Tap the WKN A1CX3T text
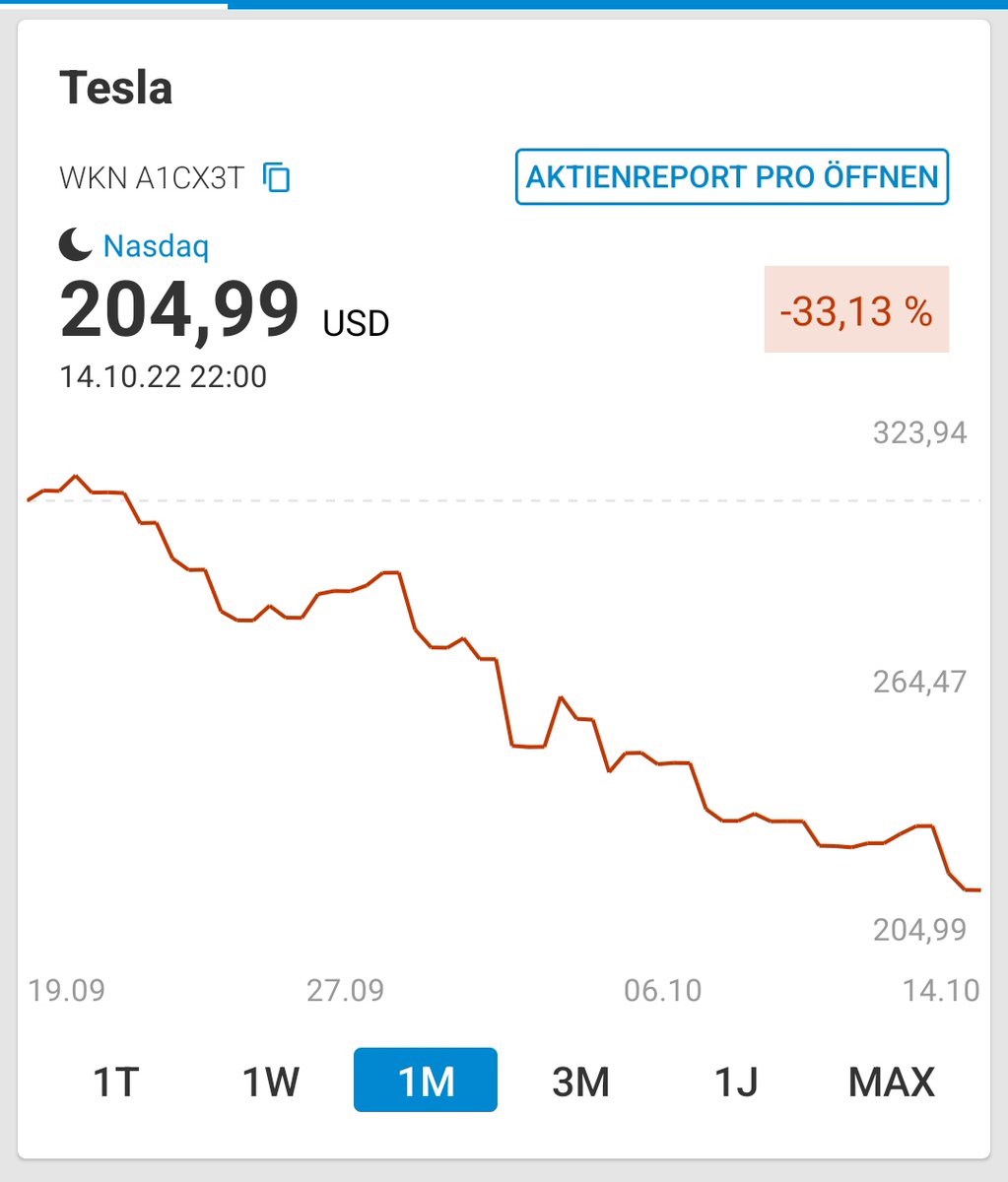Image resolution: width=1008 pixels, height=1182 pixels. pos(151,178)
